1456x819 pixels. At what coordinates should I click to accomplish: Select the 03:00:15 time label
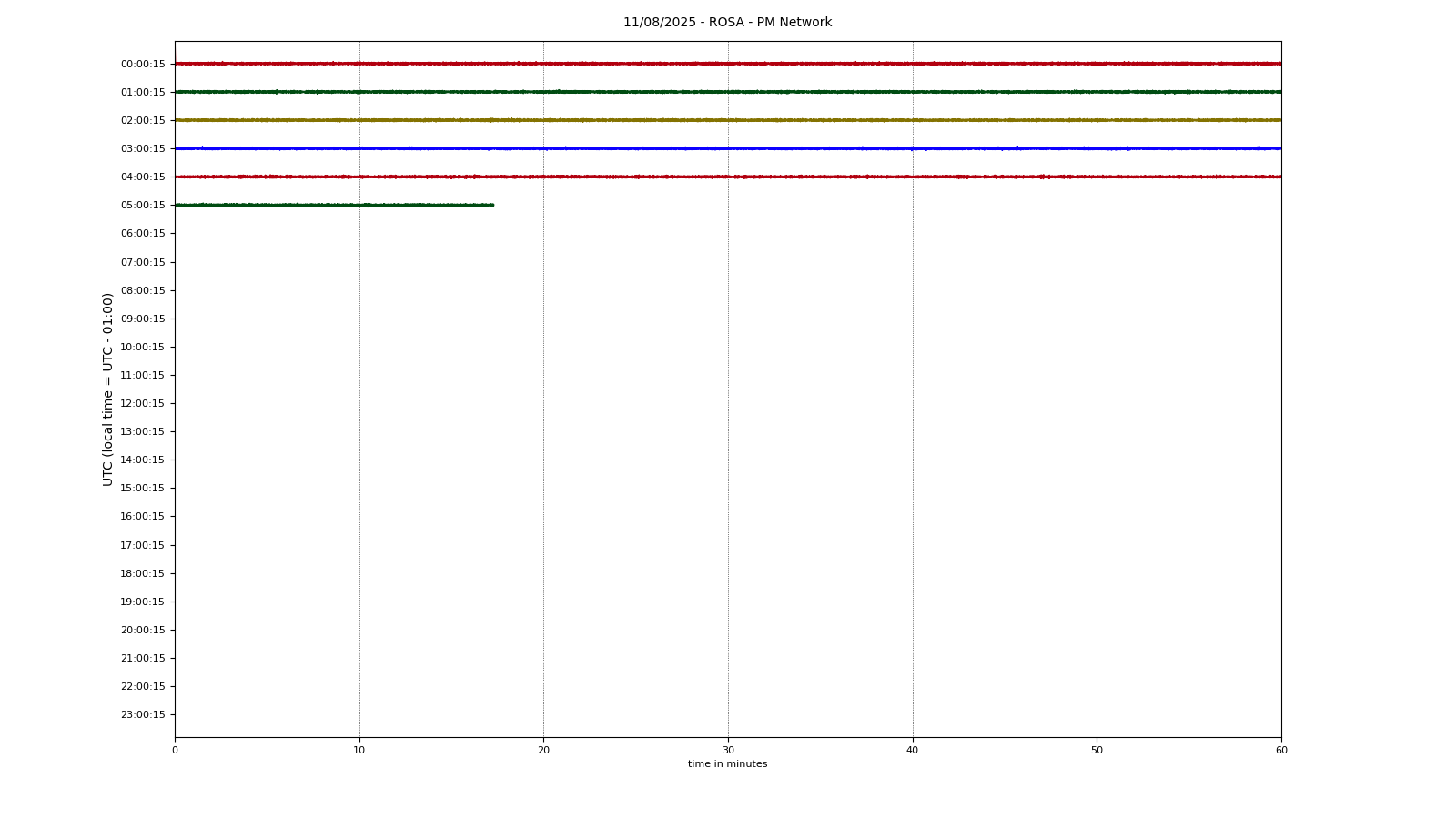point(143,148)
